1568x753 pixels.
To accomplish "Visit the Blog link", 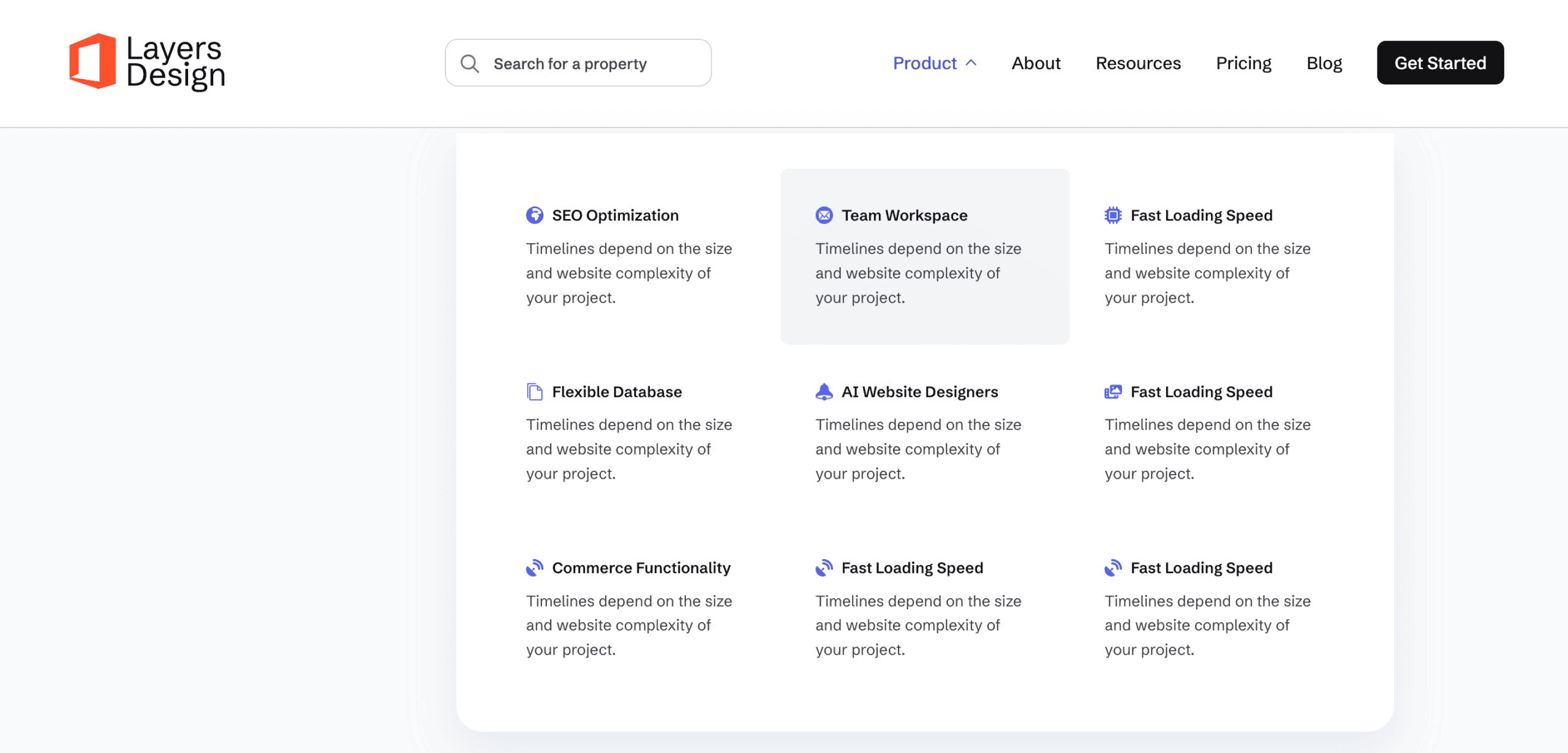I will click(x=1324, y=63).
